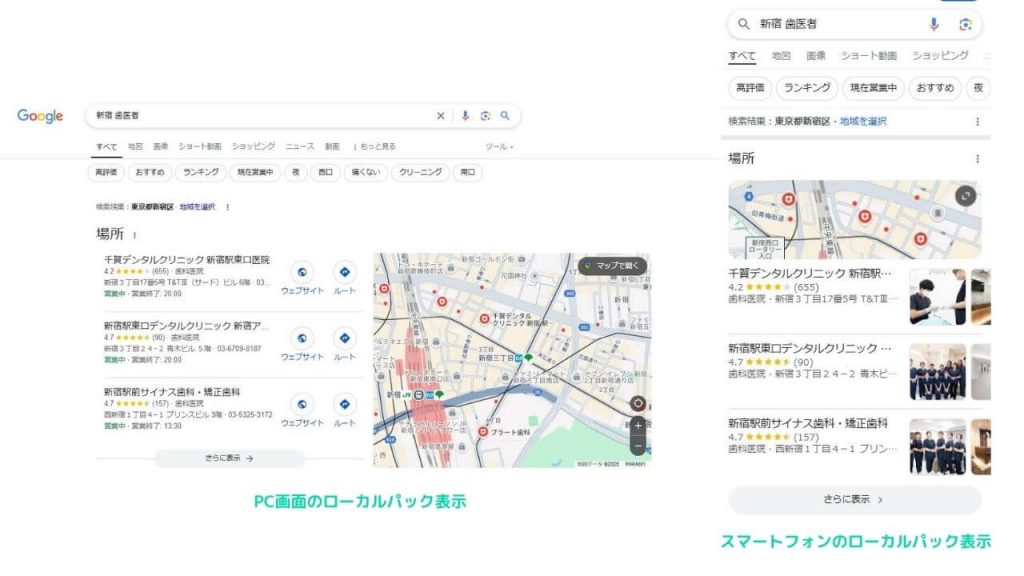Expand the smartphone map to full screen
This screenshot has width=1024, height=576.
tap(965, 196)
